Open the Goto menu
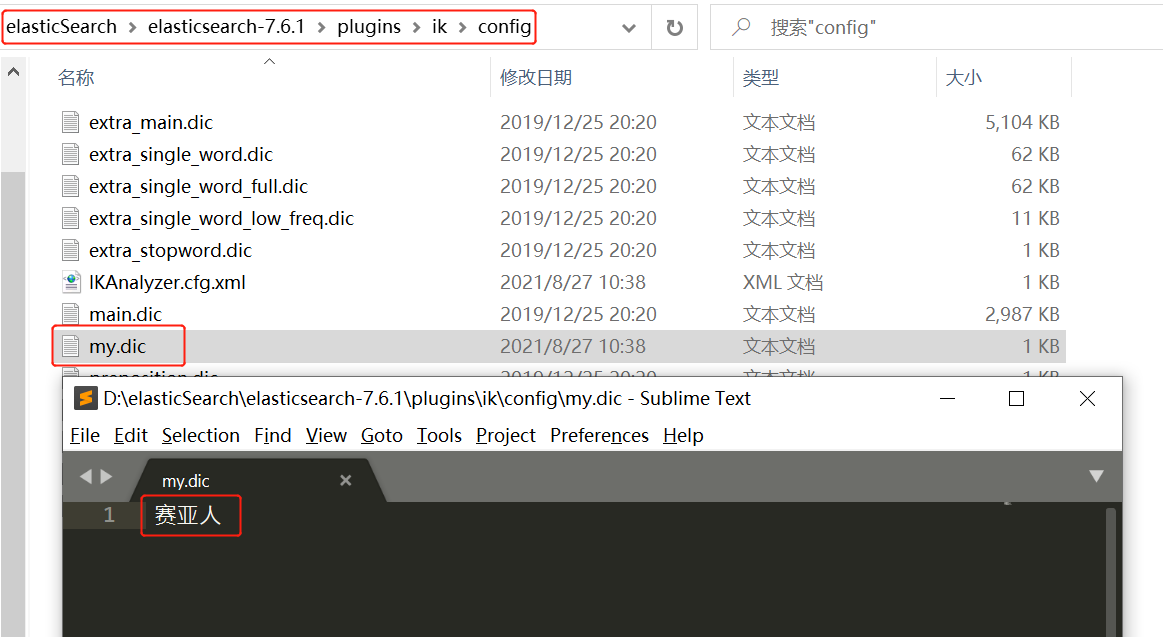 point(381,435)
